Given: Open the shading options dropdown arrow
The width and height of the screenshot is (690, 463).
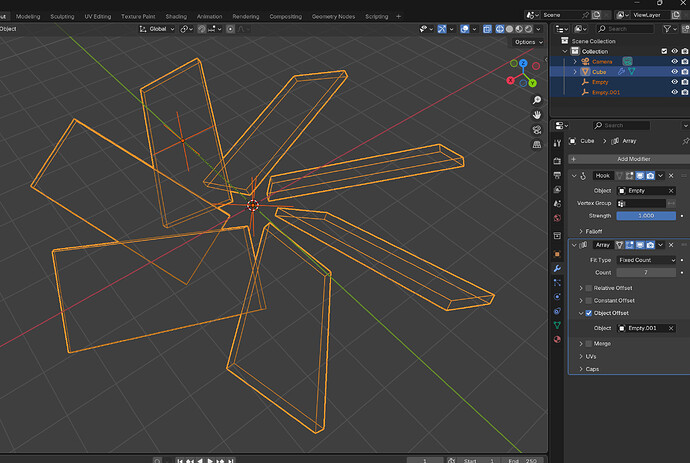Looking at the screenshot, I should tap(538, 29).
